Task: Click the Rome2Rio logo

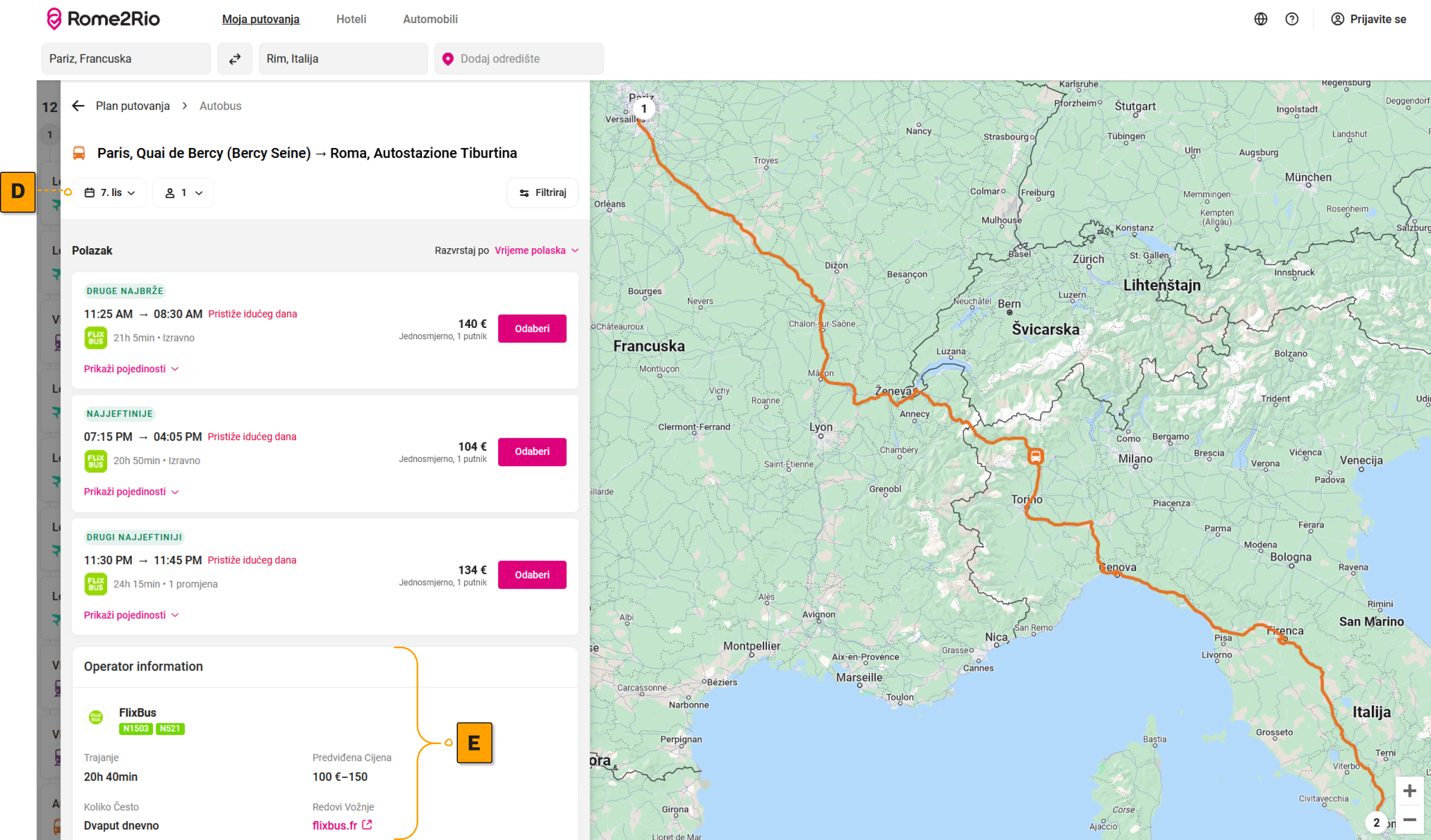Action: (x=103, y=19)
